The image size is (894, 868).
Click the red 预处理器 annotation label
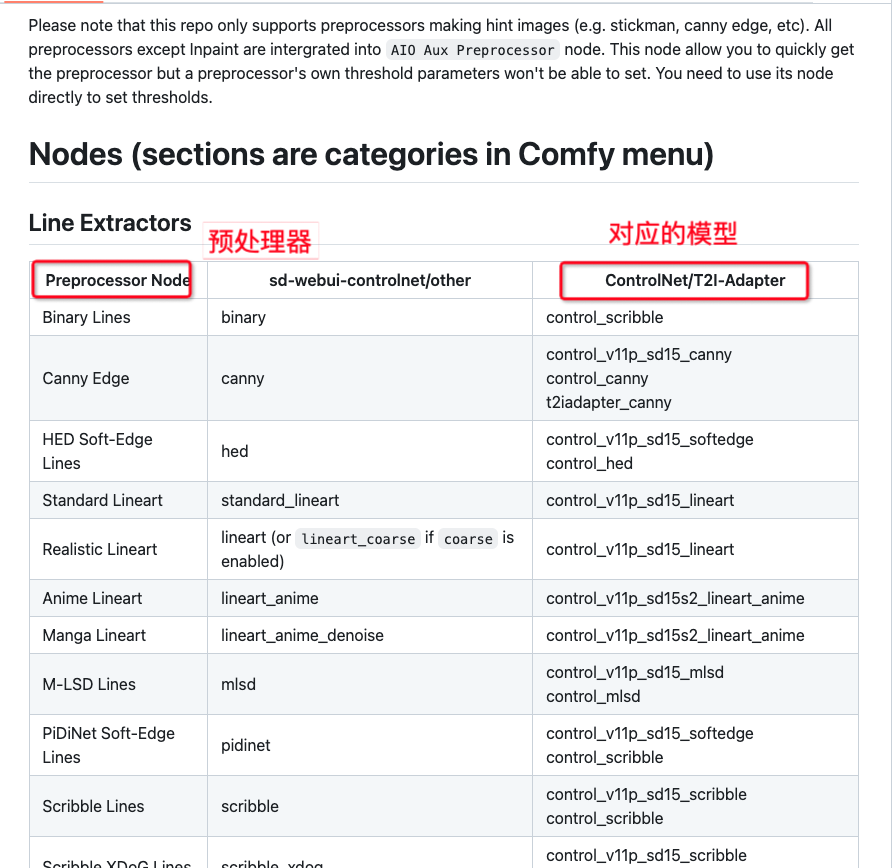(260, 241)
